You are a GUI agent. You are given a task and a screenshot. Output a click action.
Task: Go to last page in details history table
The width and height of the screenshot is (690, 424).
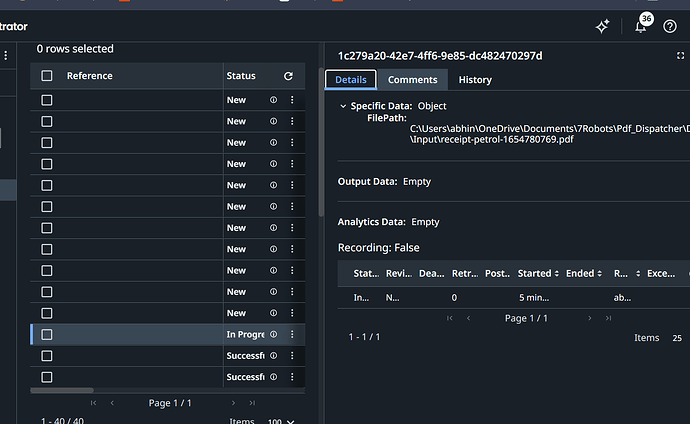click(608, 318)
